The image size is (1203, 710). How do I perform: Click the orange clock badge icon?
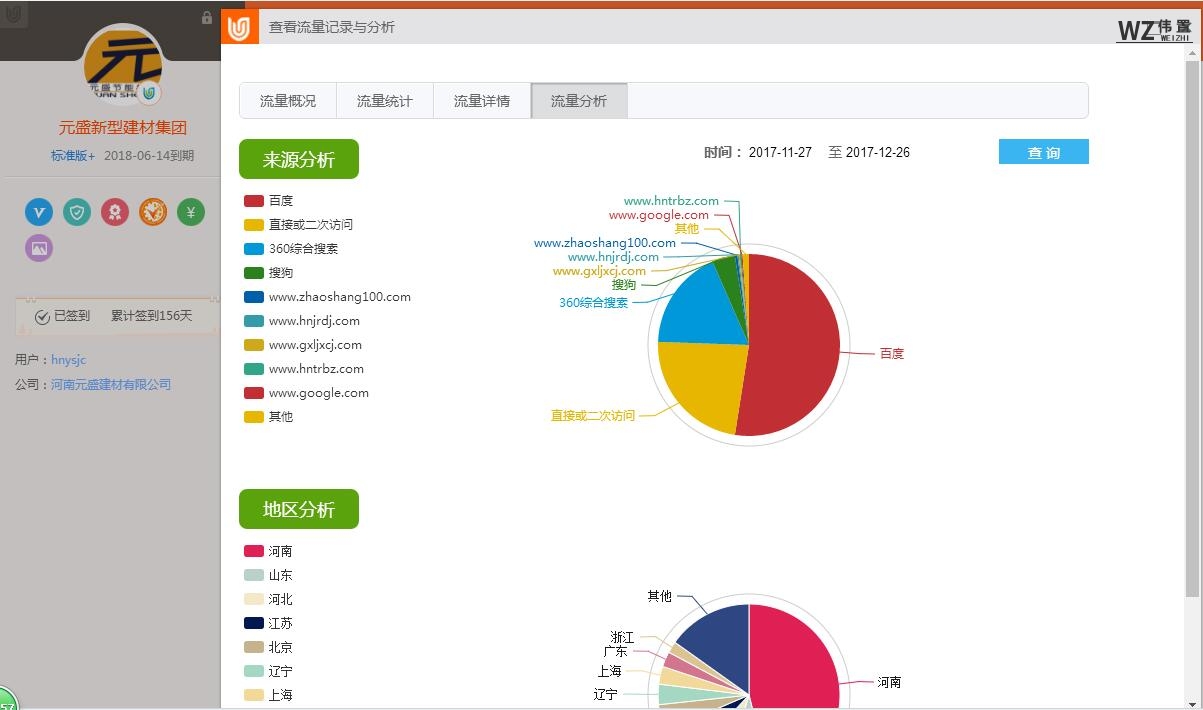153,212
